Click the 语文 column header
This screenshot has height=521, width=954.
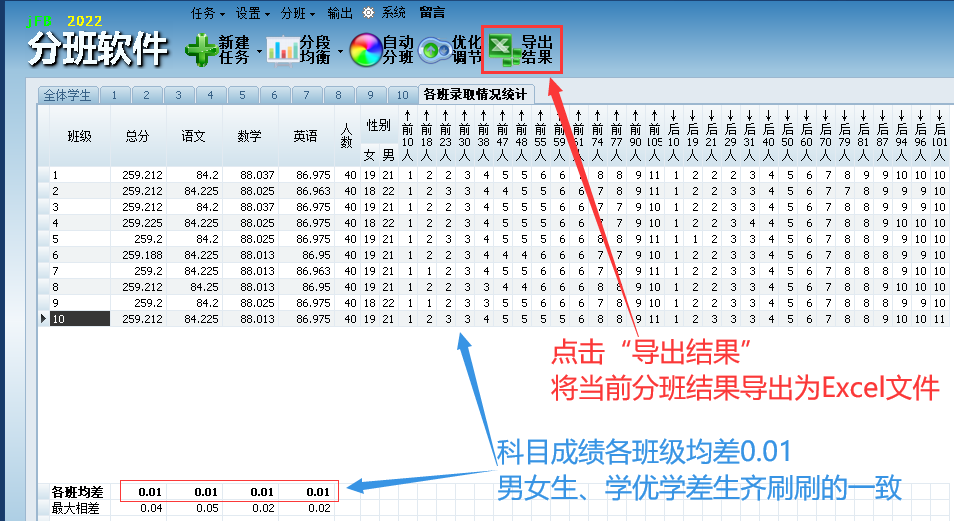tap(193, 136)
